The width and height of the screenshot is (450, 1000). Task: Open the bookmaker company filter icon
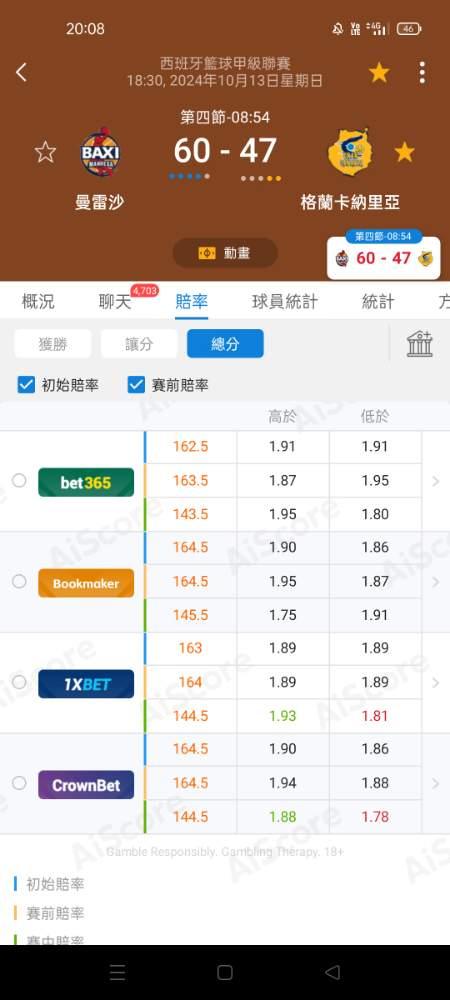click(420, 344)
